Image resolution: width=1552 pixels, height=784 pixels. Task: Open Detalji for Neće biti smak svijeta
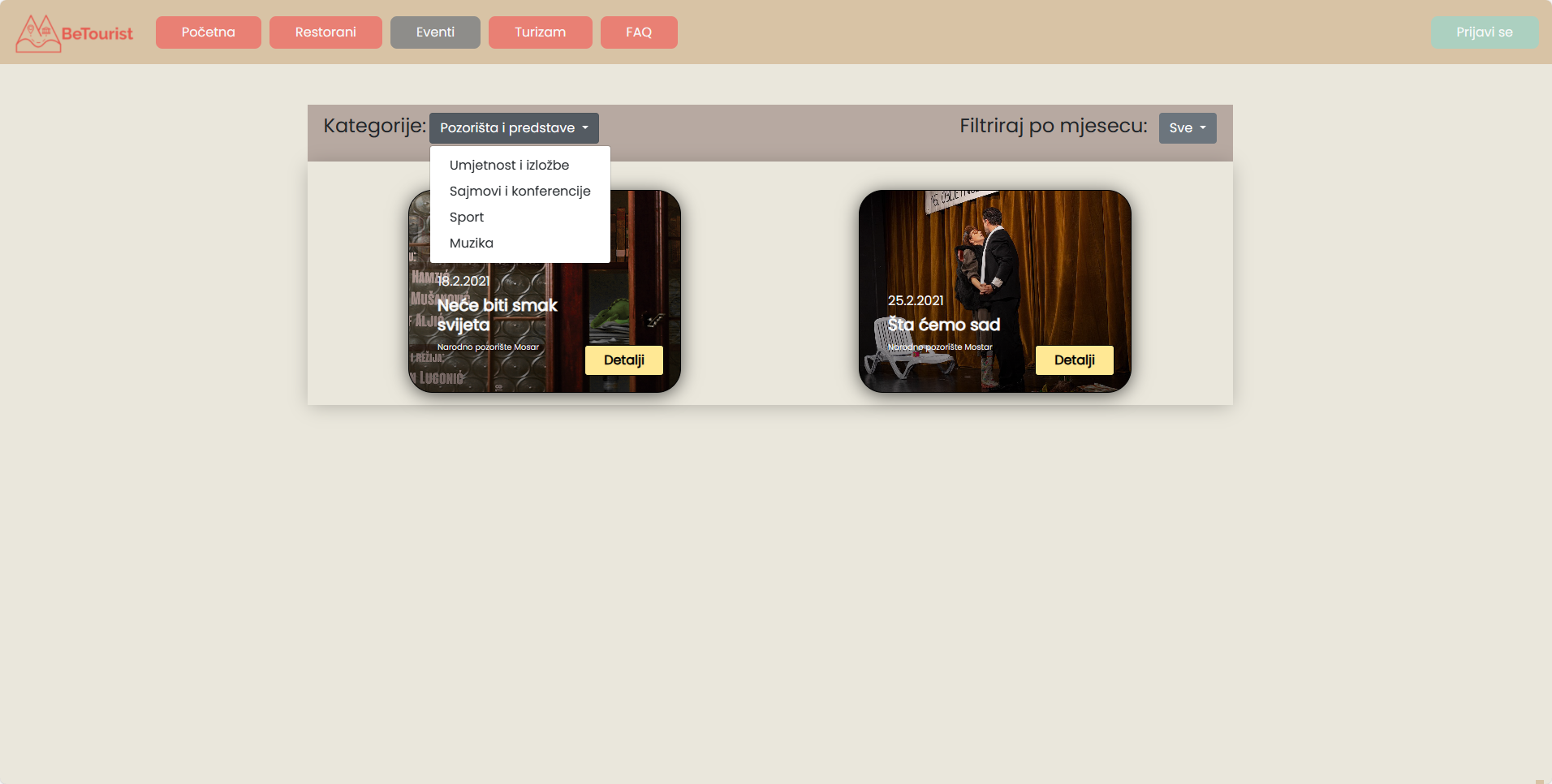[623, 360]
